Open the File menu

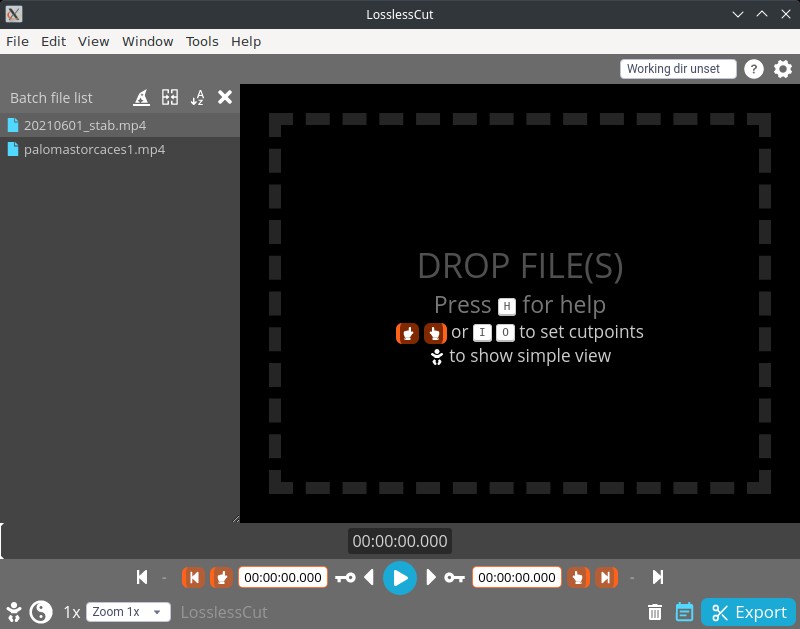click(17, 41)
